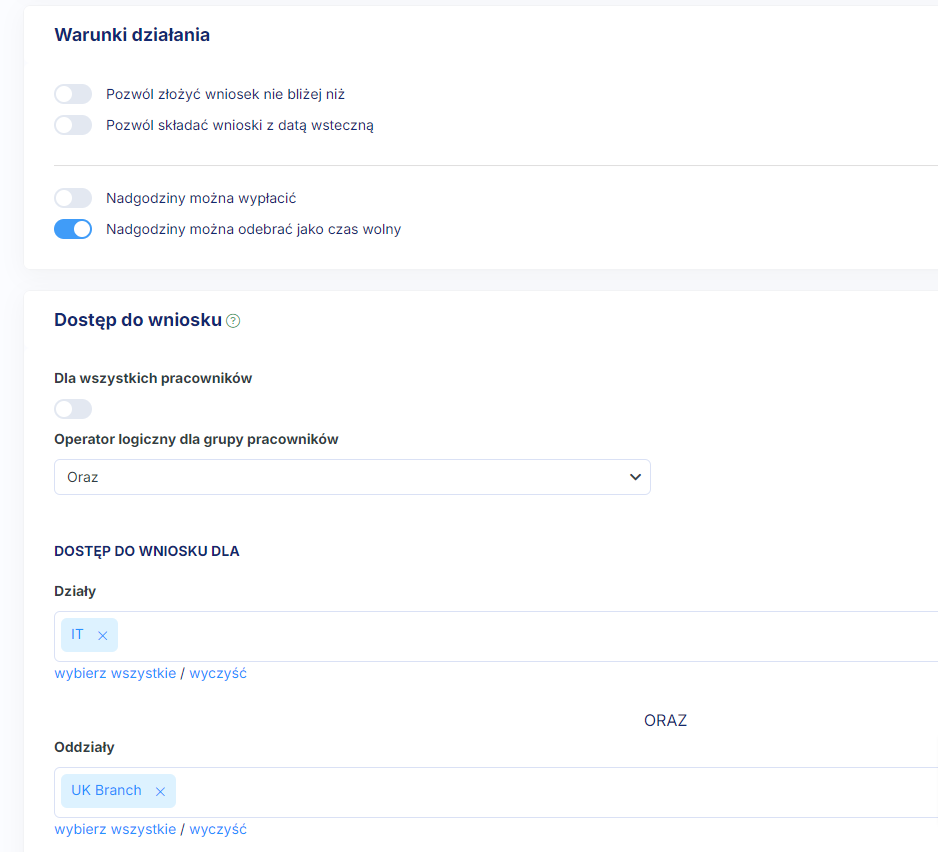Disable Nadgodziny można odebrać jako czas wolny
The width and height of the screenshot is (938, 852).
click(x=73, y=229)
